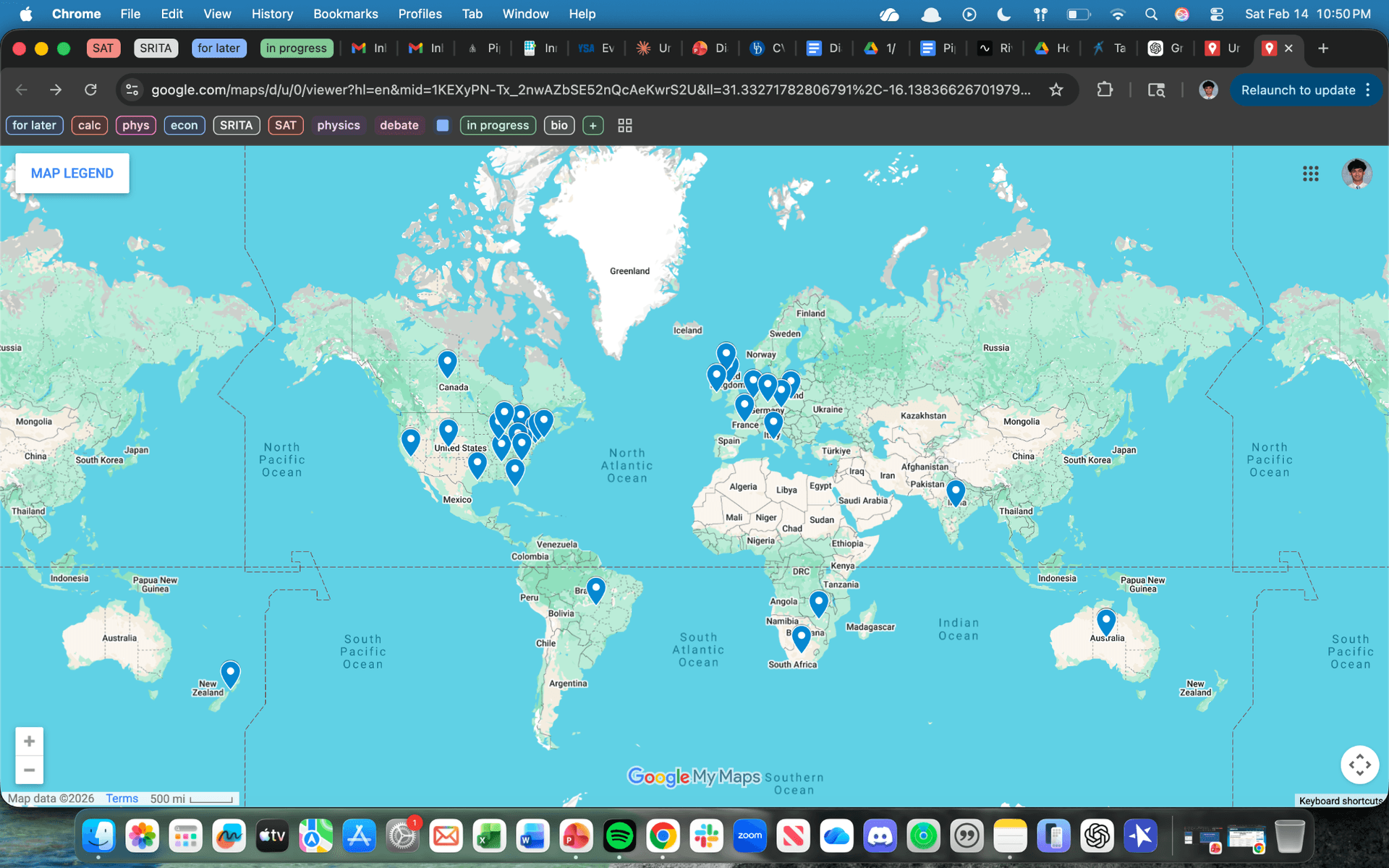Open Finder from the Dock

98,836
